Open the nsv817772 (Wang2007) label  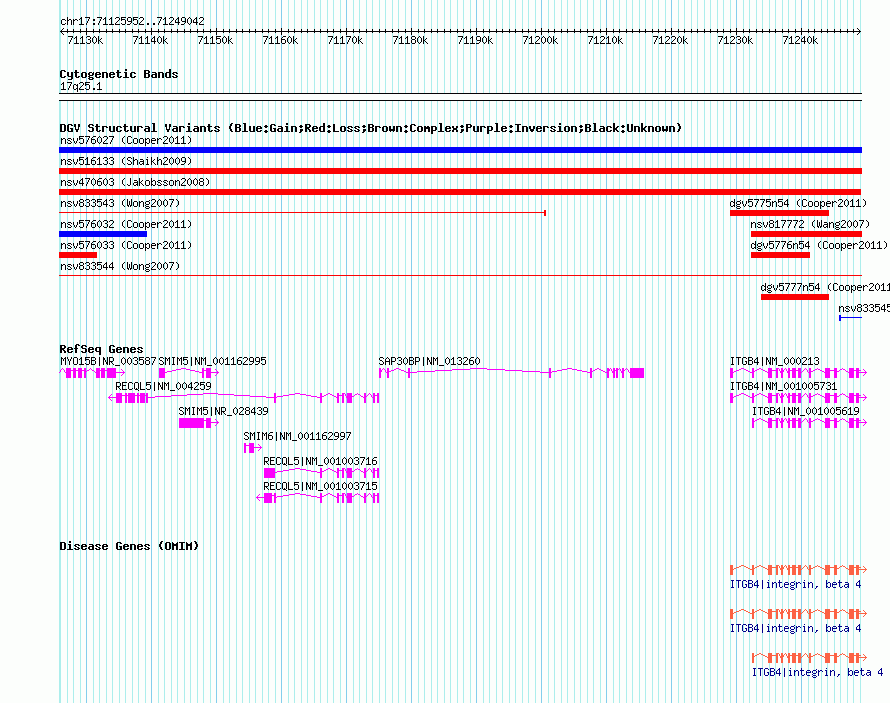click(810, 224)
